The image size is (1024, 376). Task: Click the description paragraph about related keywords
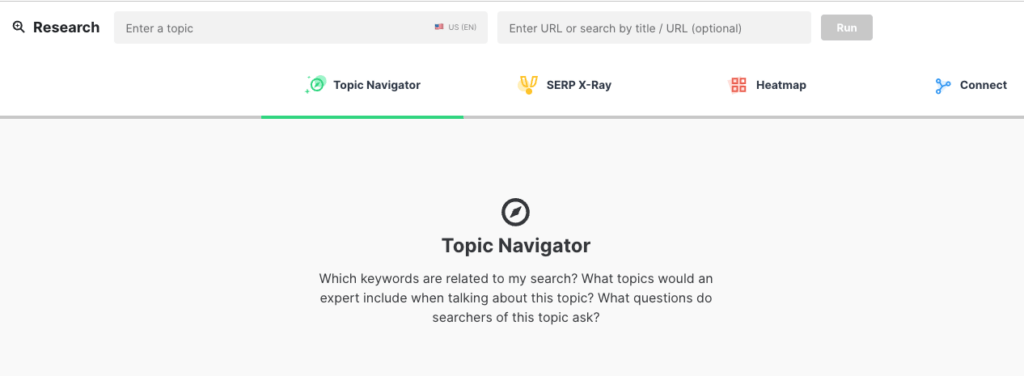point(516,298)
